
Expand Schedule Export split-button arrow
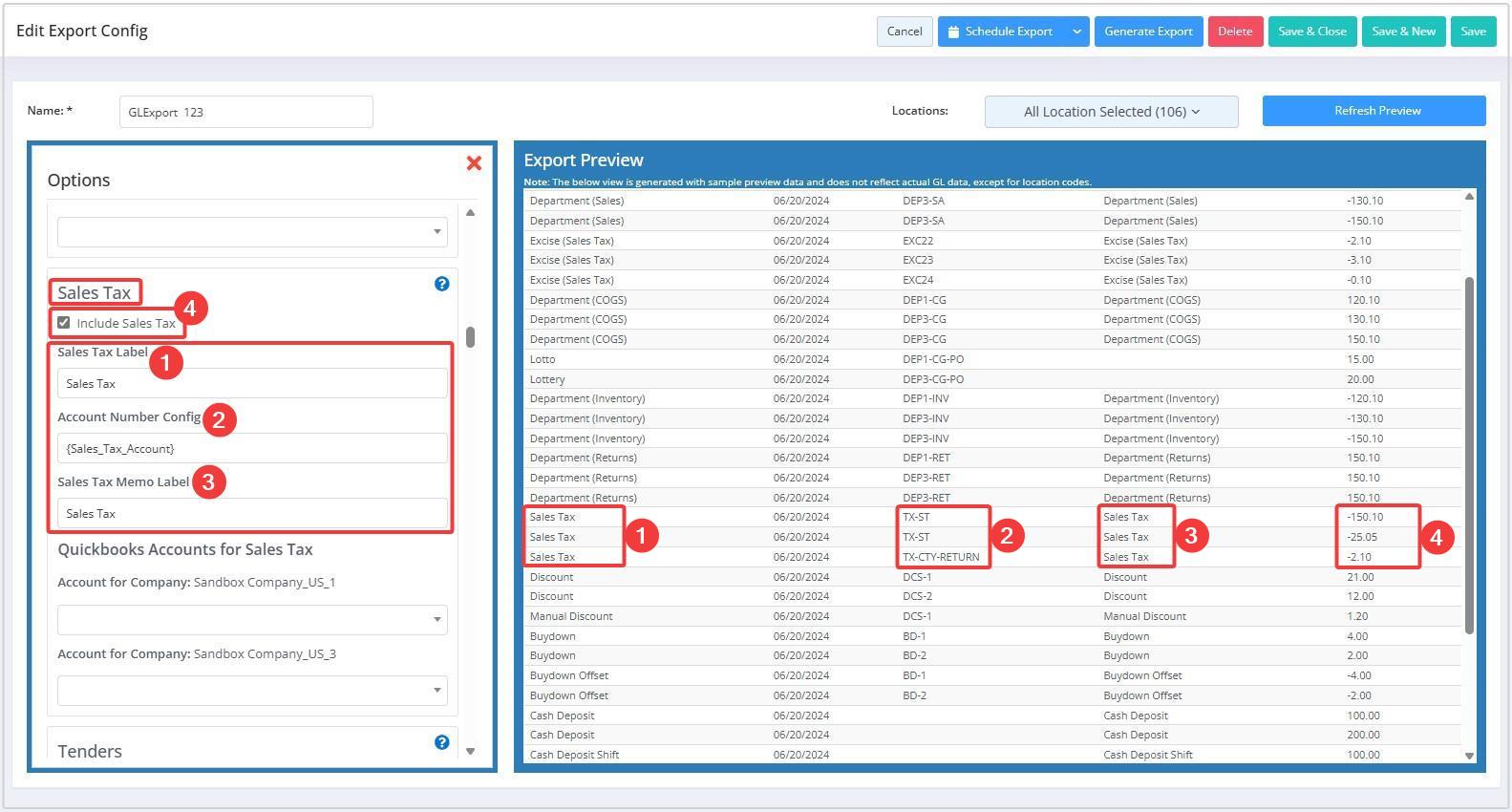tap(1076, 32)
